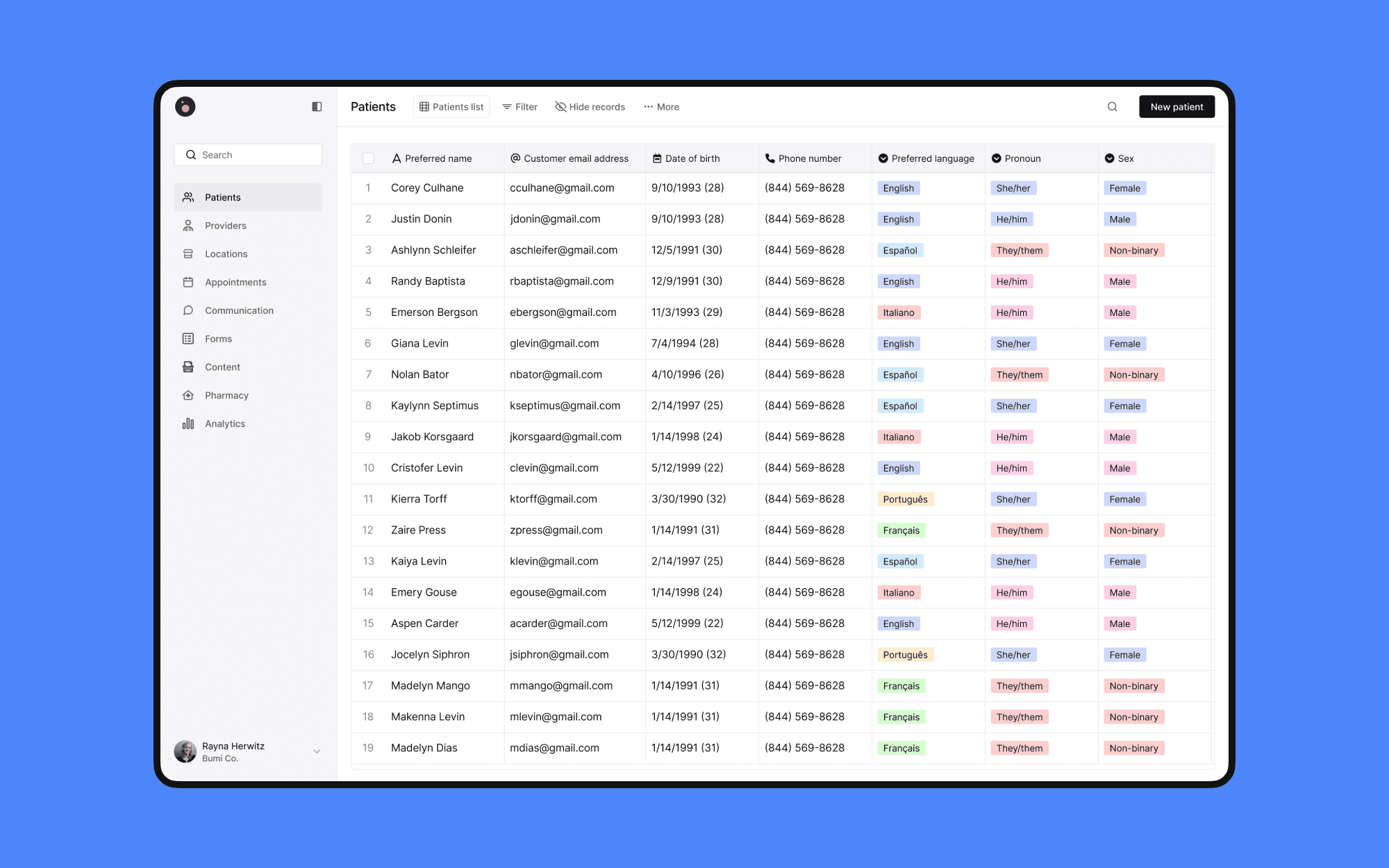Click the search magnifier icon in top bar
This screenshot has width=1389, height=868.
click(x=1112, y=107)
